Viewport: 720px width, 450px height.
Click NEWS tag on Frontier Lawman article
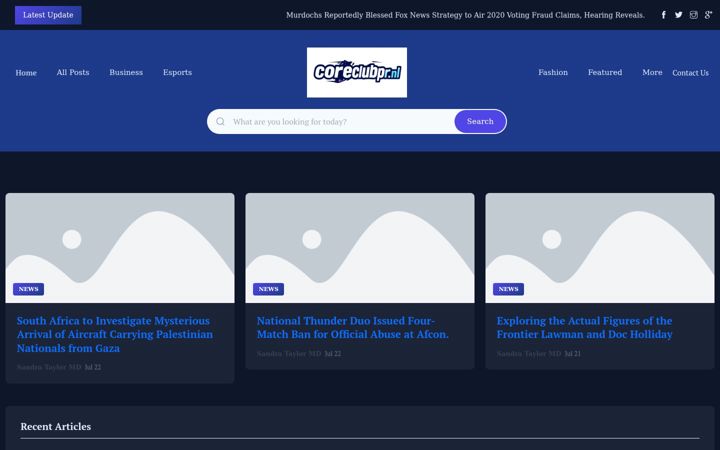pyautogui.click(x=508, y=289)
